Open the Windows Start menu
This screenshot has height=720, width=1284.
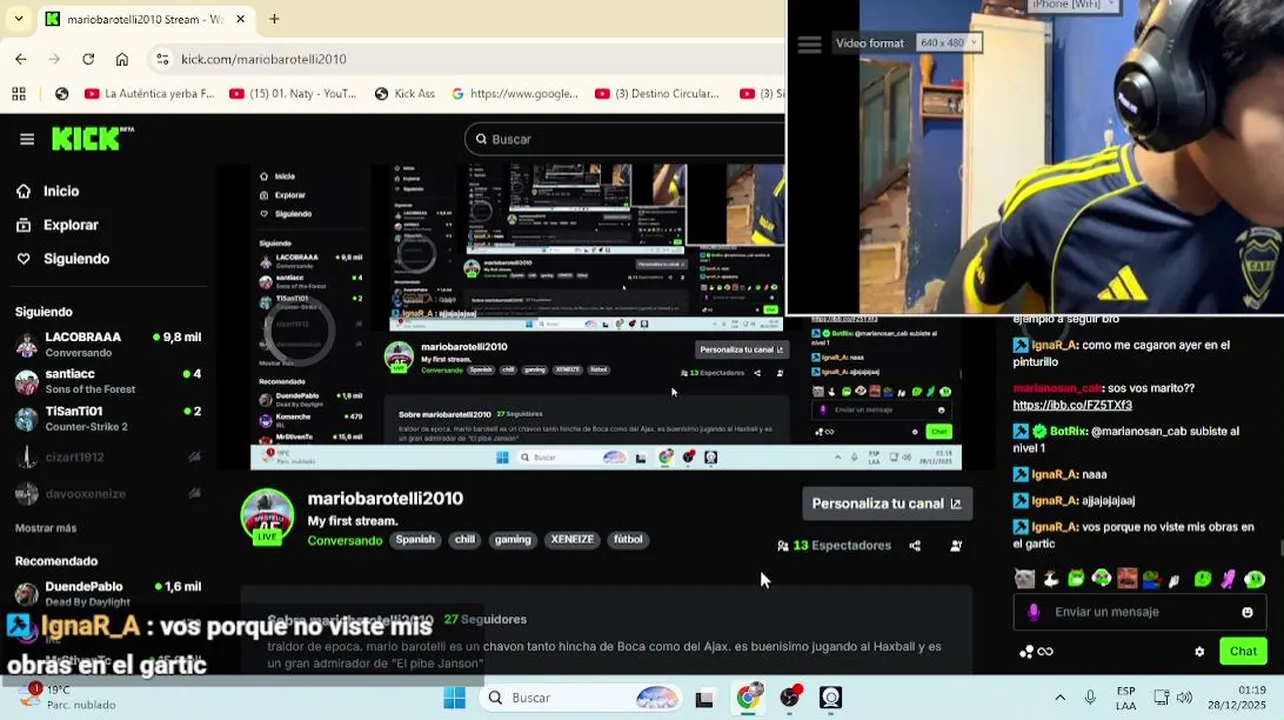(x=454, y=697)
